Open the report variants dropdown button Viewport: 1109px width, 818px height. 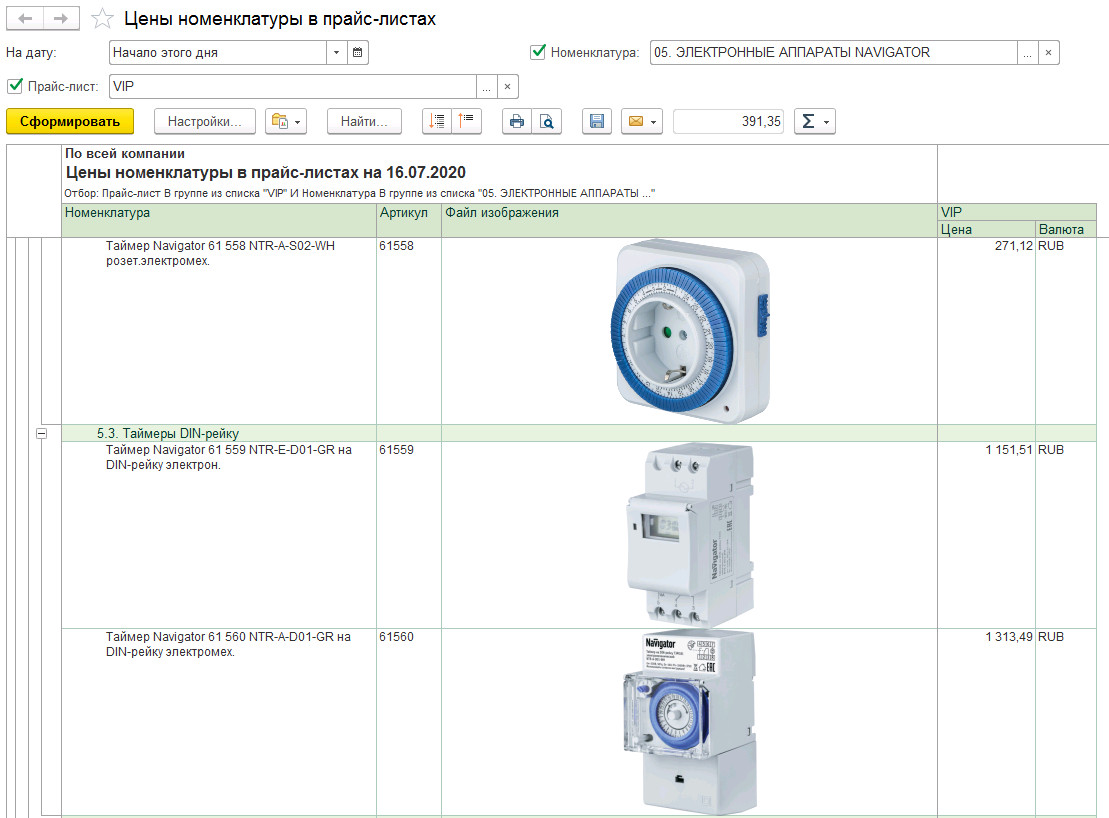point(286,121)
